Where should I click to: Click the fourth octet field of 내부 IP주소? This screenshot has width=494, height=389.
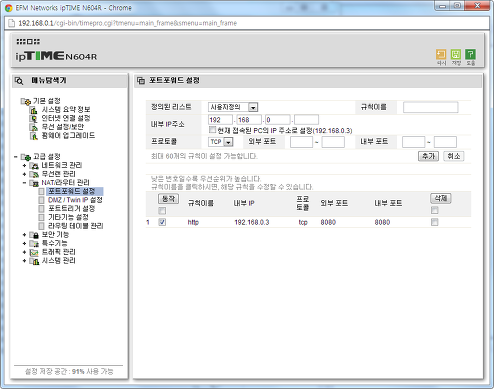pos(306,120)
